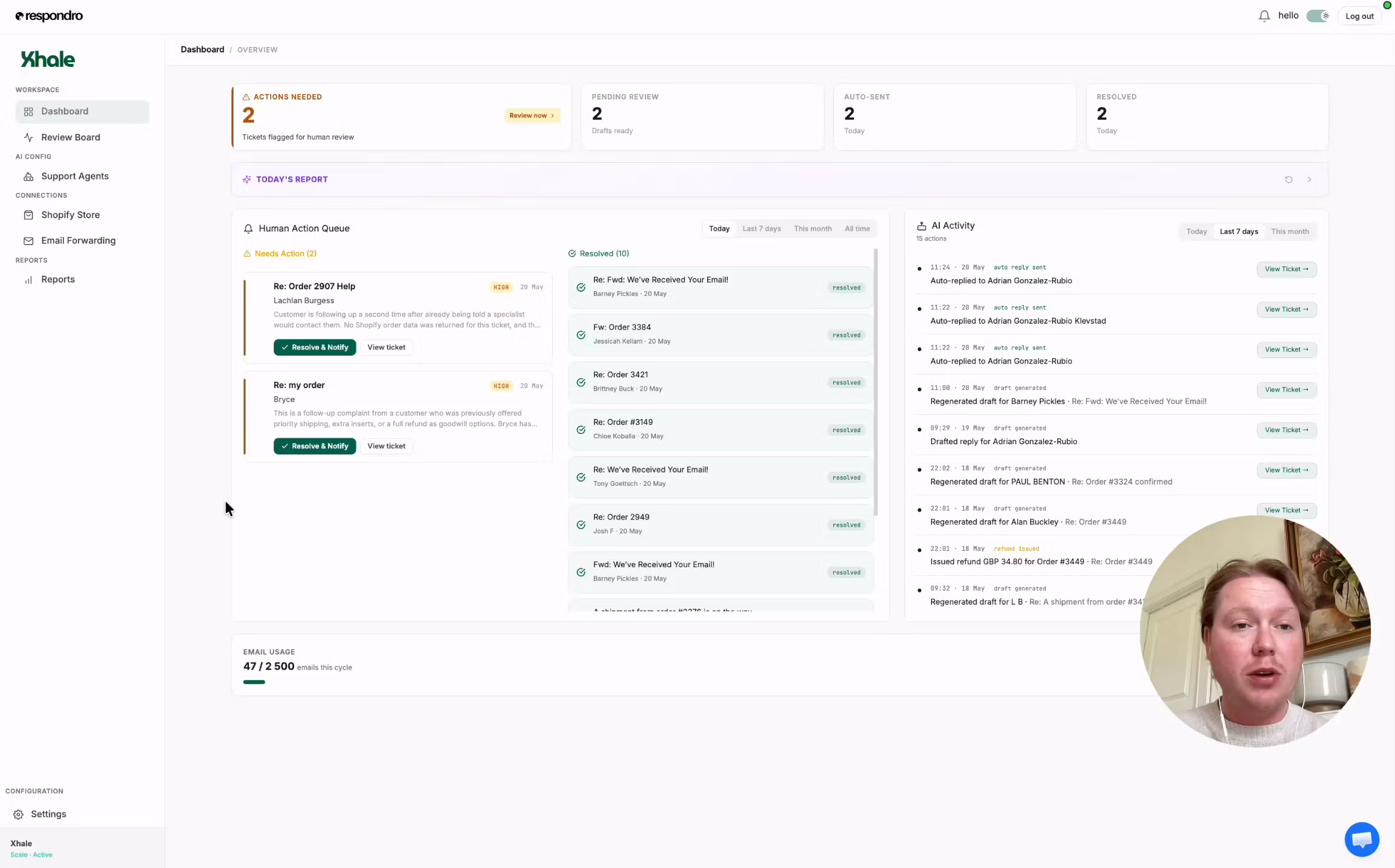Screen dimensions: 1395x868
Task: Open resolved ticket Fw: Order 3384
Action: point(720,335)
